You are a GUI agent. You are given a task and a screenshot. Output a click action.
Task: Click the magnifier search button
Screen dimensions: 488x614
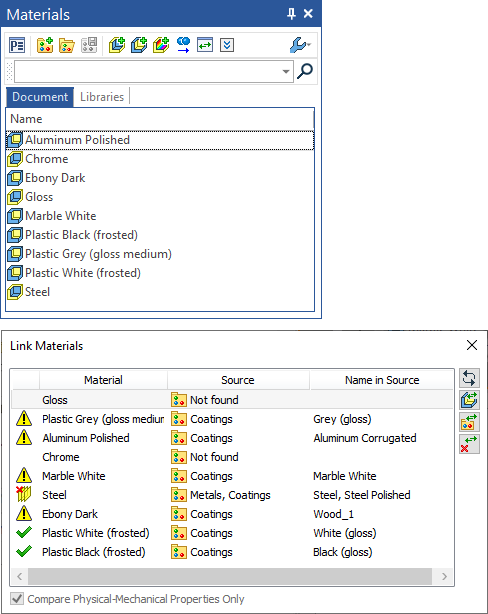tap(305, 71)
